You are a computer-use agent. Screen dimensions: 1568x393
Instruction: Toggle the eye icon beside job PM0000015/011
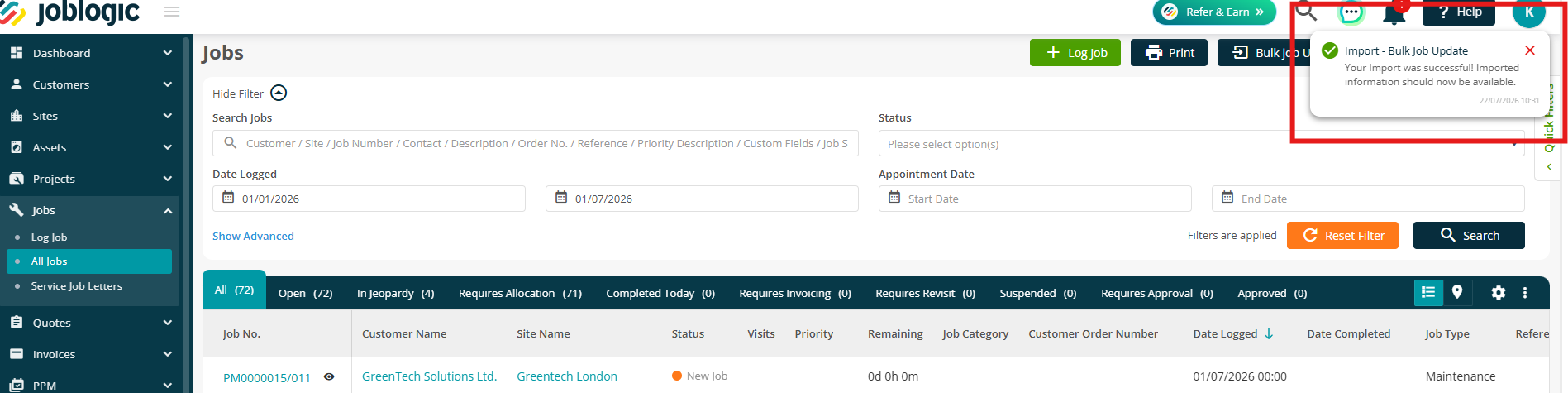[329, 376]
